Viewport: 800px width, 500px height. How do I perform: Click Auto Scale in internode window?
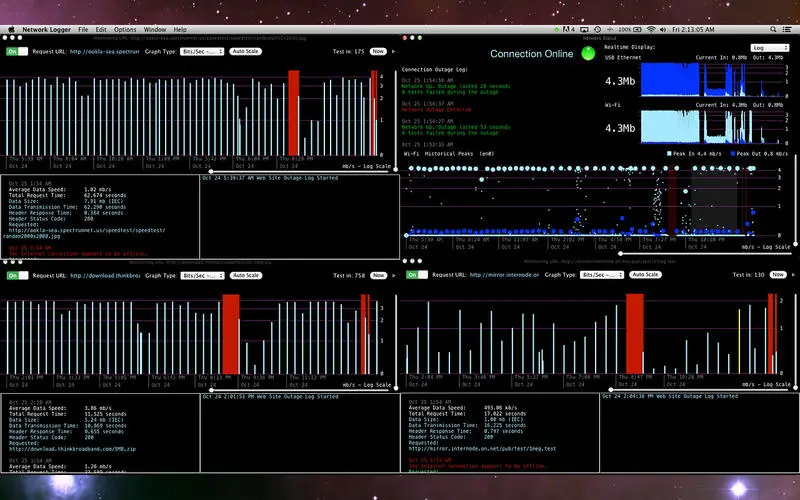point(645,274)
